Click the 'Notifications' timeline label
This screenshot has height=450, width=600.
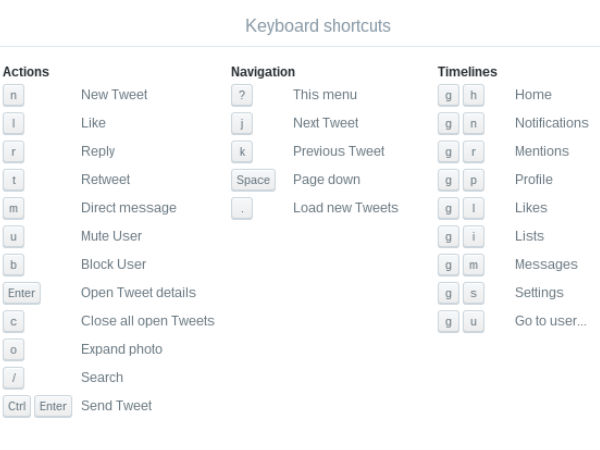[x=551, y=123]
